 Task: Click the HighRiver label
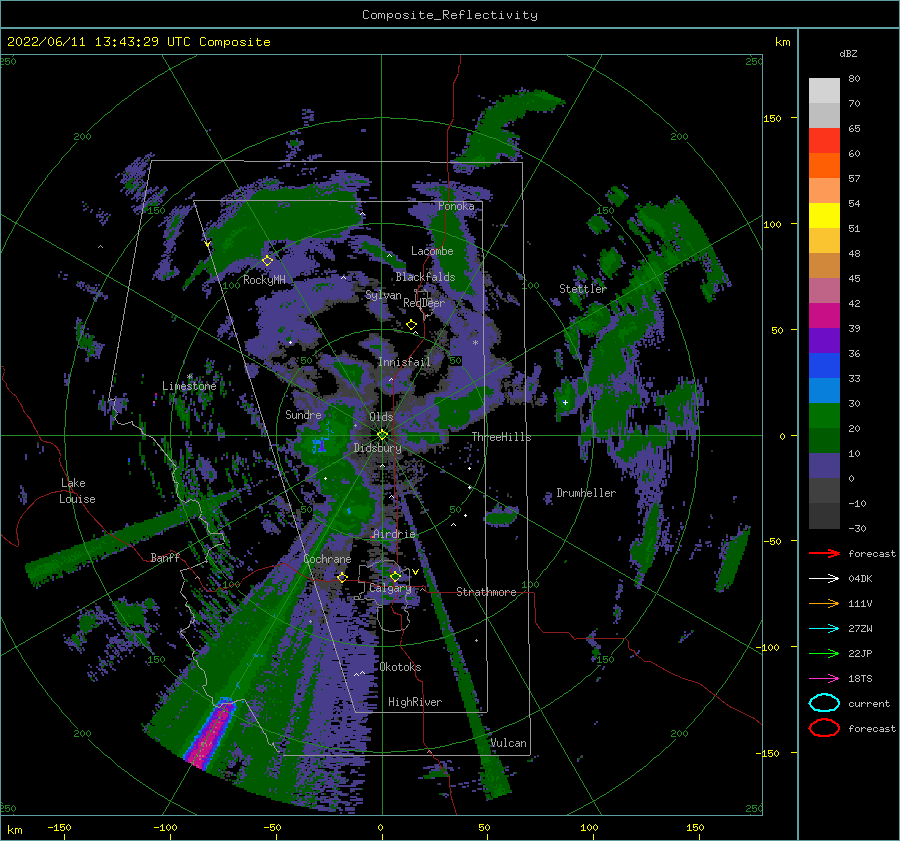(415, 702)
